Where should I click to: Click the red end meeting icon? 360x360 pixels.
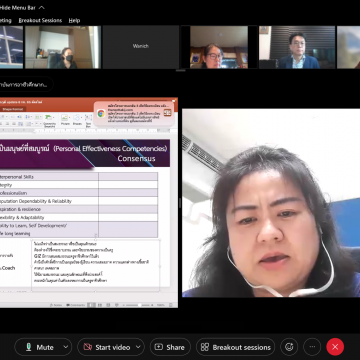335,347
